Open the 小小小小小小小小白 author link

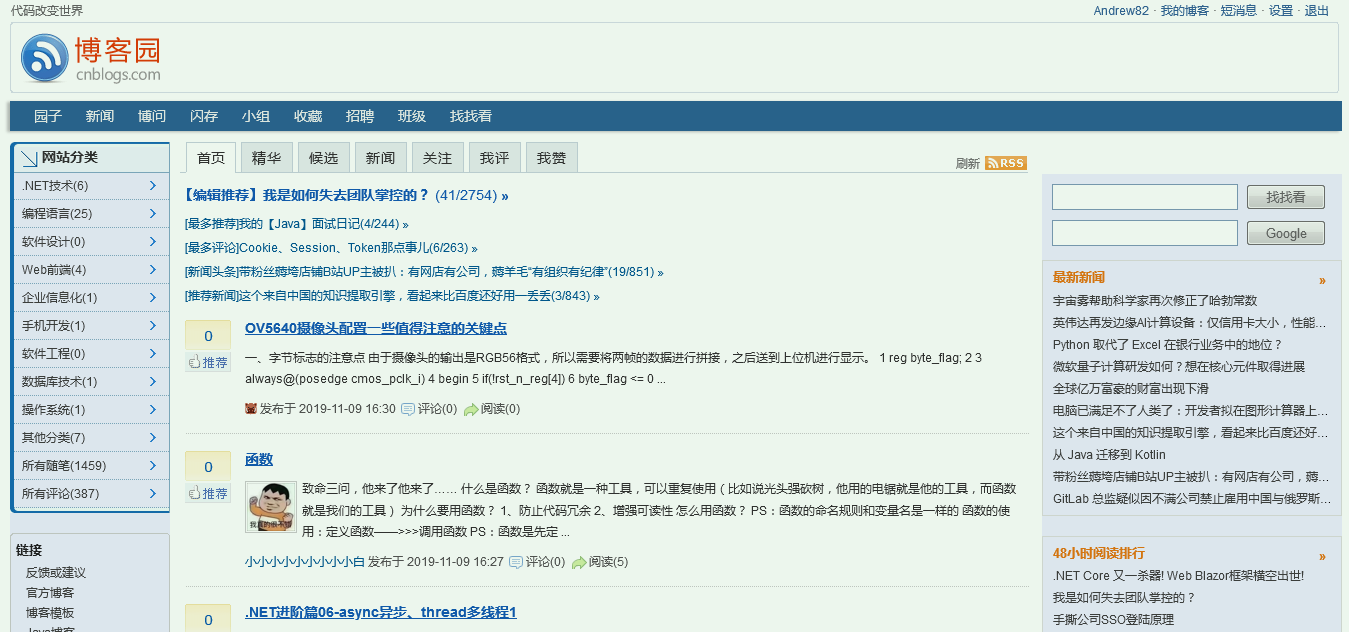point(305,562)
